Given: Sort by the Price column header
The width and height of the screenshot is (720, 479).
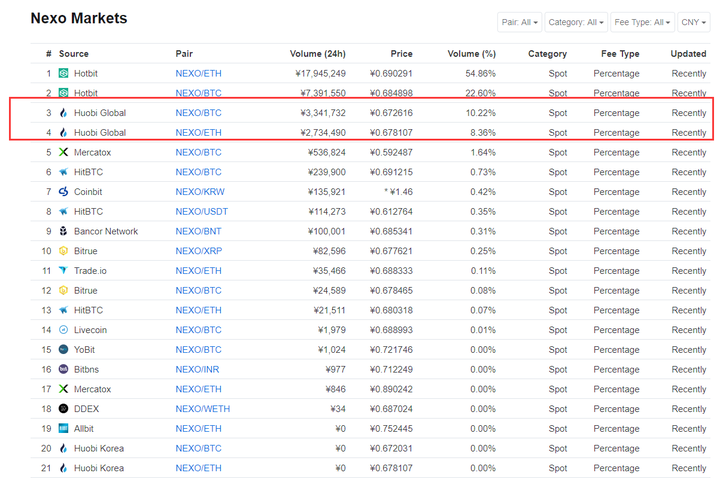Looking at the screenshot, I should pyautogui.click(x=401, y=54).
